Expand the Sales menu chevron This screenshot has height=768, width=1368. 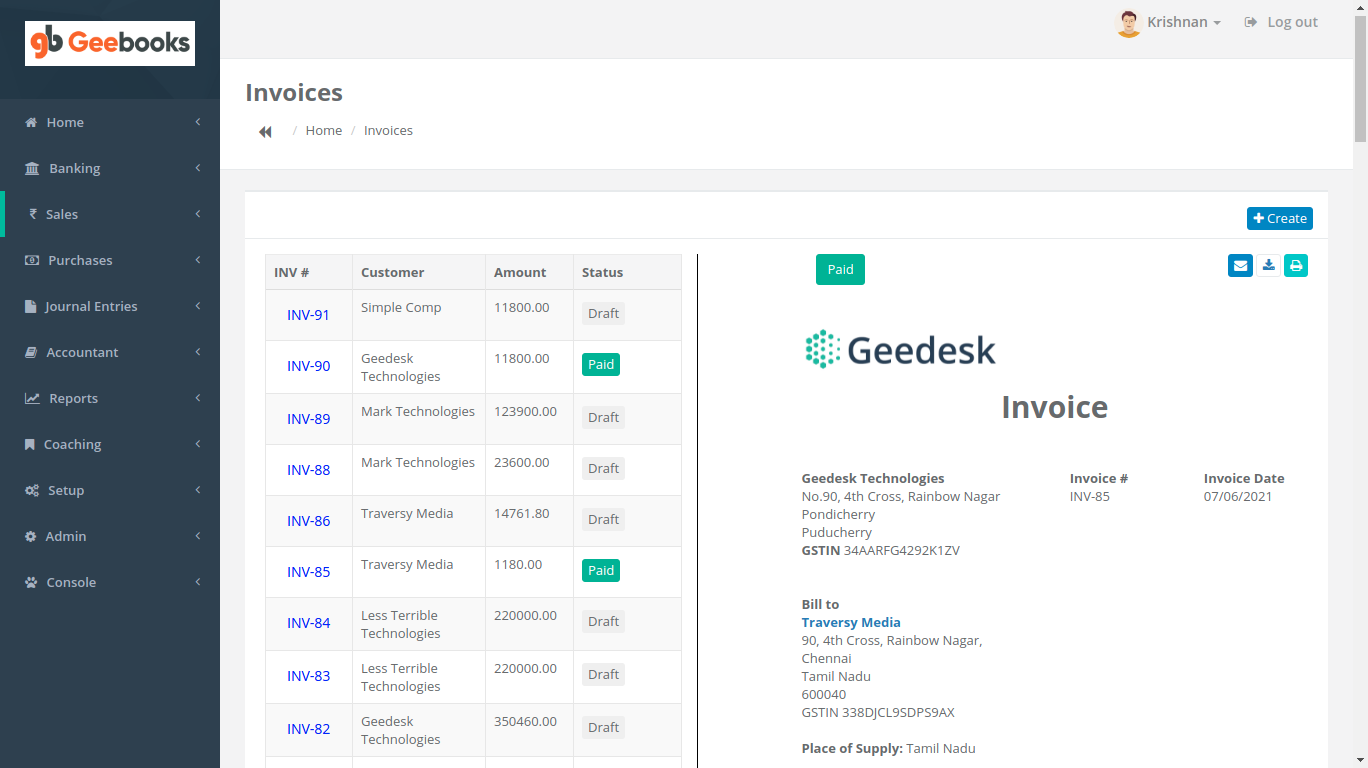coord(197,214)
